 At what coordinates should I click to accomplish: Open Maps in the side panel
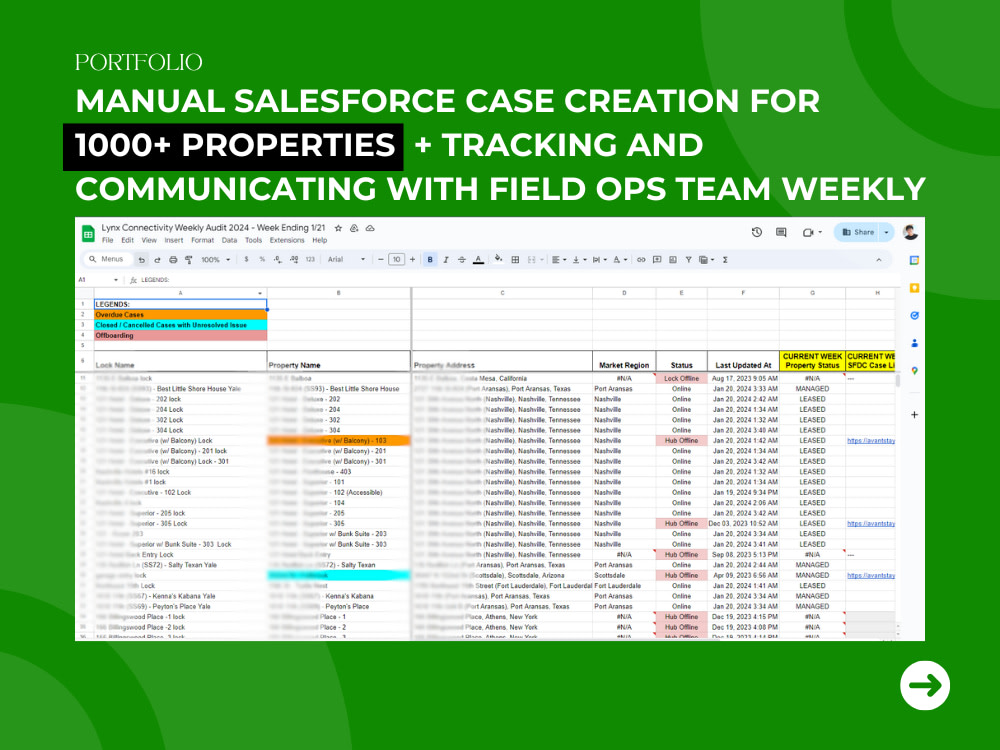point(914,371)
